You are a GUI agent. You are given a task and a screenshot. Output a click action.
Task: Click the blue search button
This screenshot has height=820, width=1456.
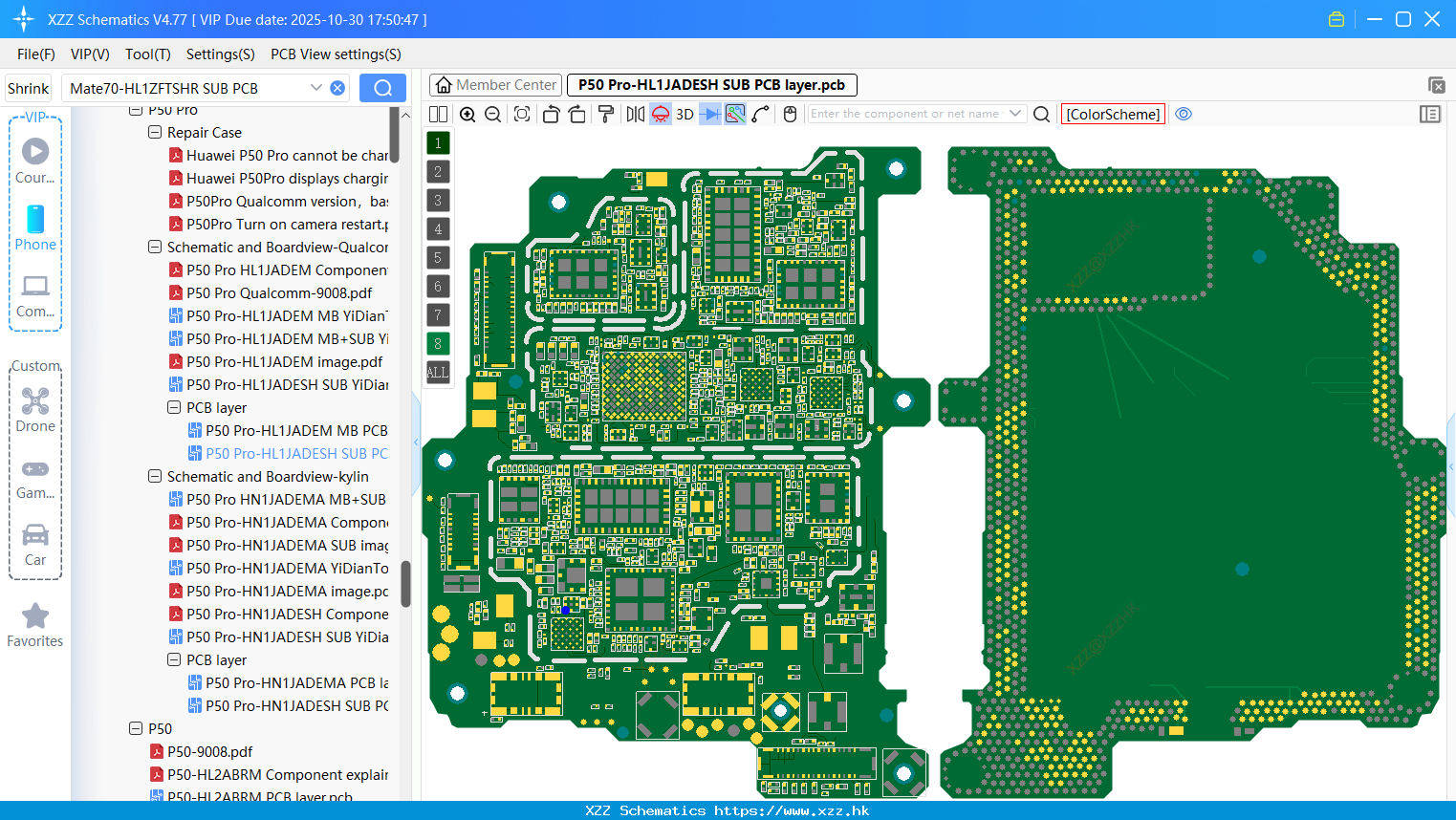[382, 88]
